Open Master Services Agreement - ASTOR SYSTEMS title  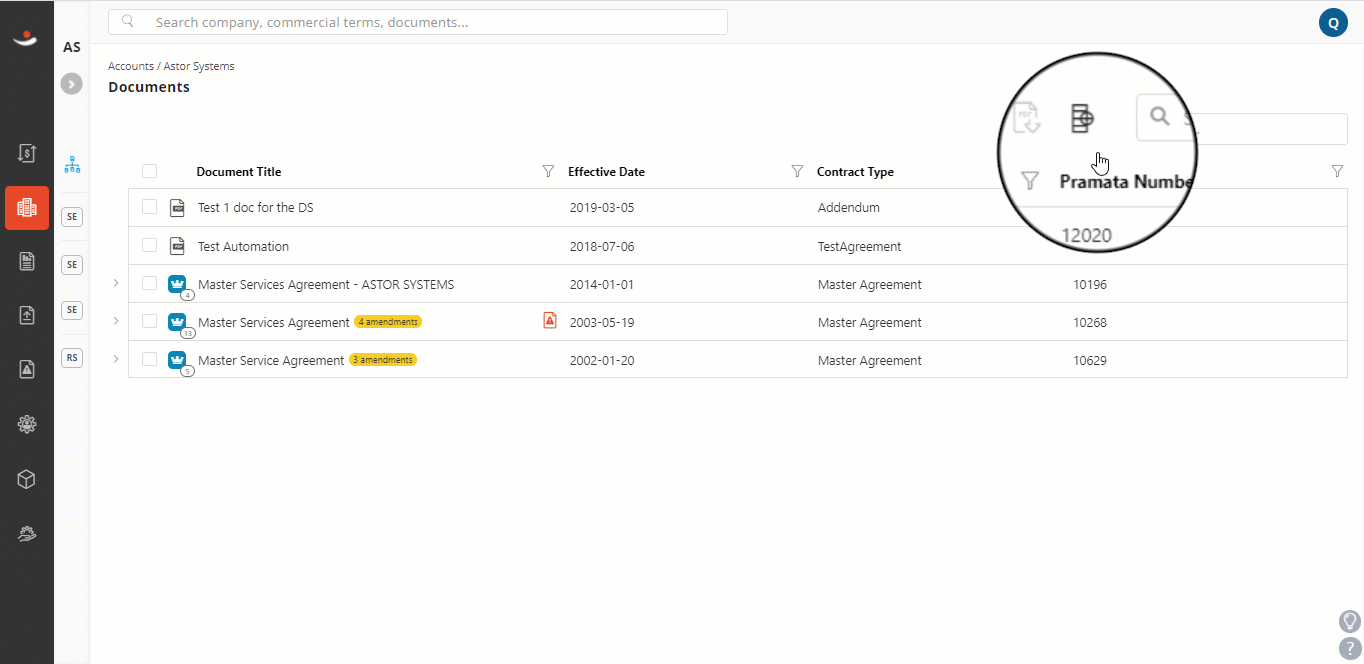point(326,284)
